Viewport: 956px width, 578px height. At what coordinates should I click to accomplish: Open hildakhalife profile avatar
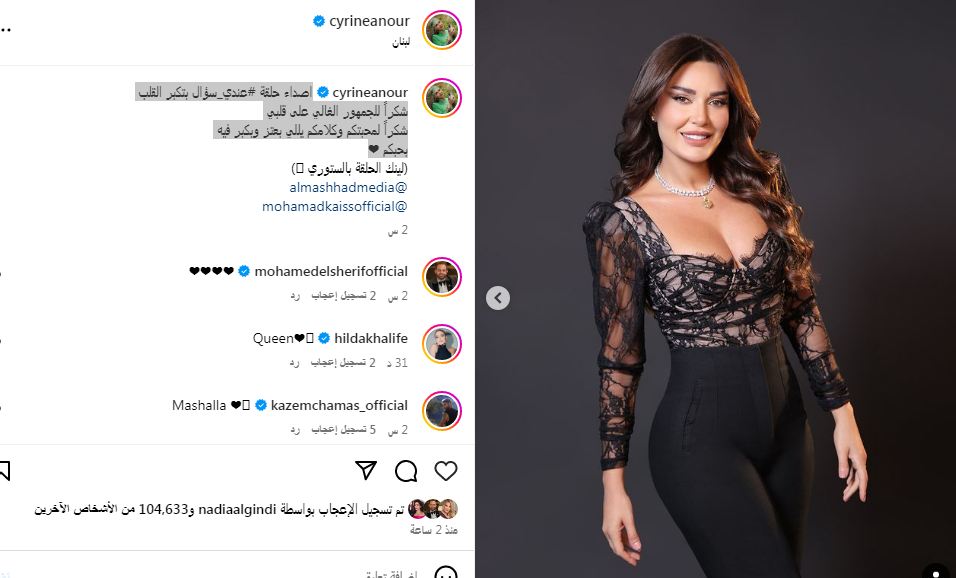tap(442, 344)
